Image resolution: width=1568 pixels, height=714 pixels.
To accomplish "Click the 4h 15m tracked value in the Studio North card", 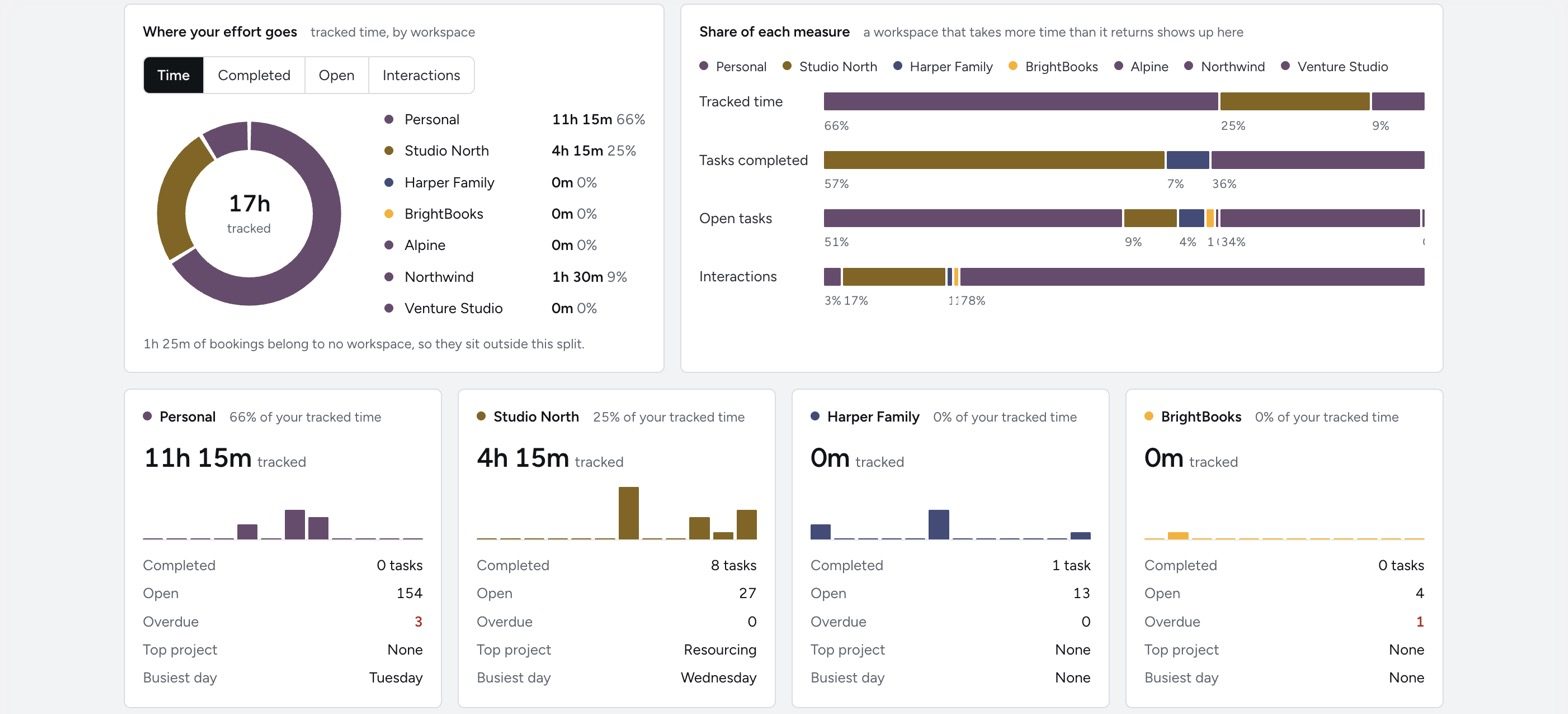I will pyautogui.click(x=522, y=458).
